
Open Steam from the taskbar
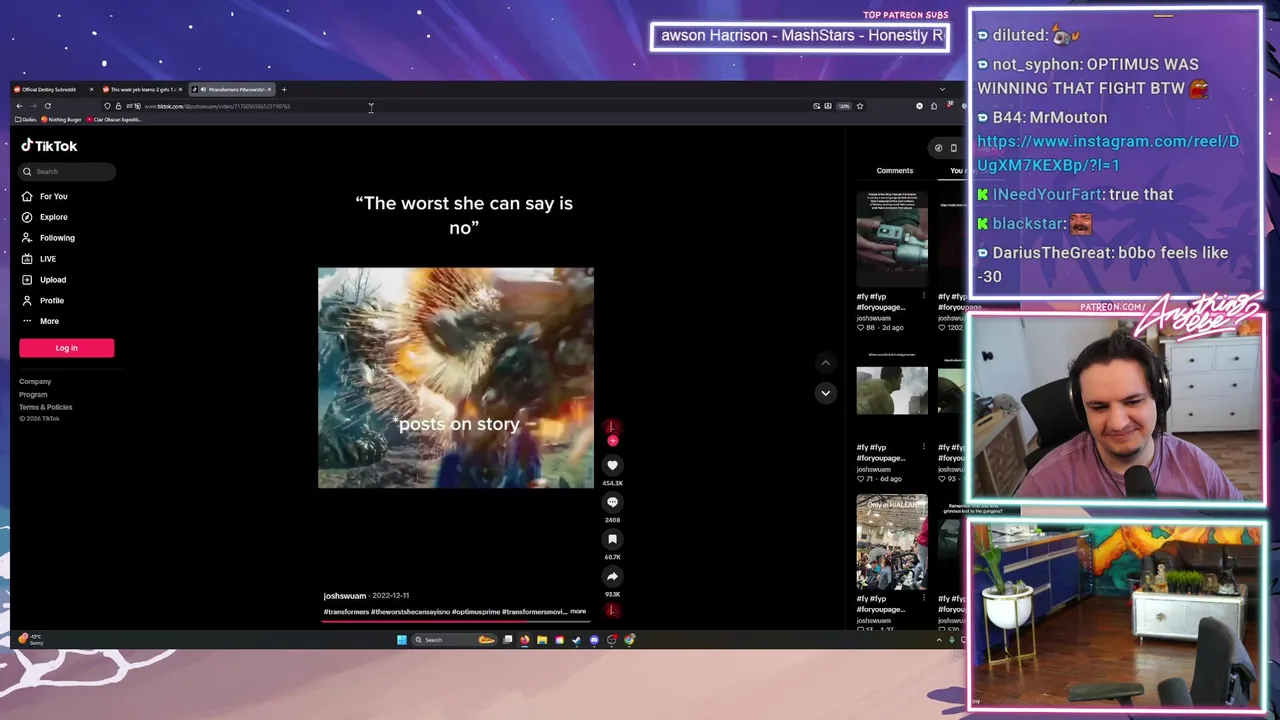point(576,640)
